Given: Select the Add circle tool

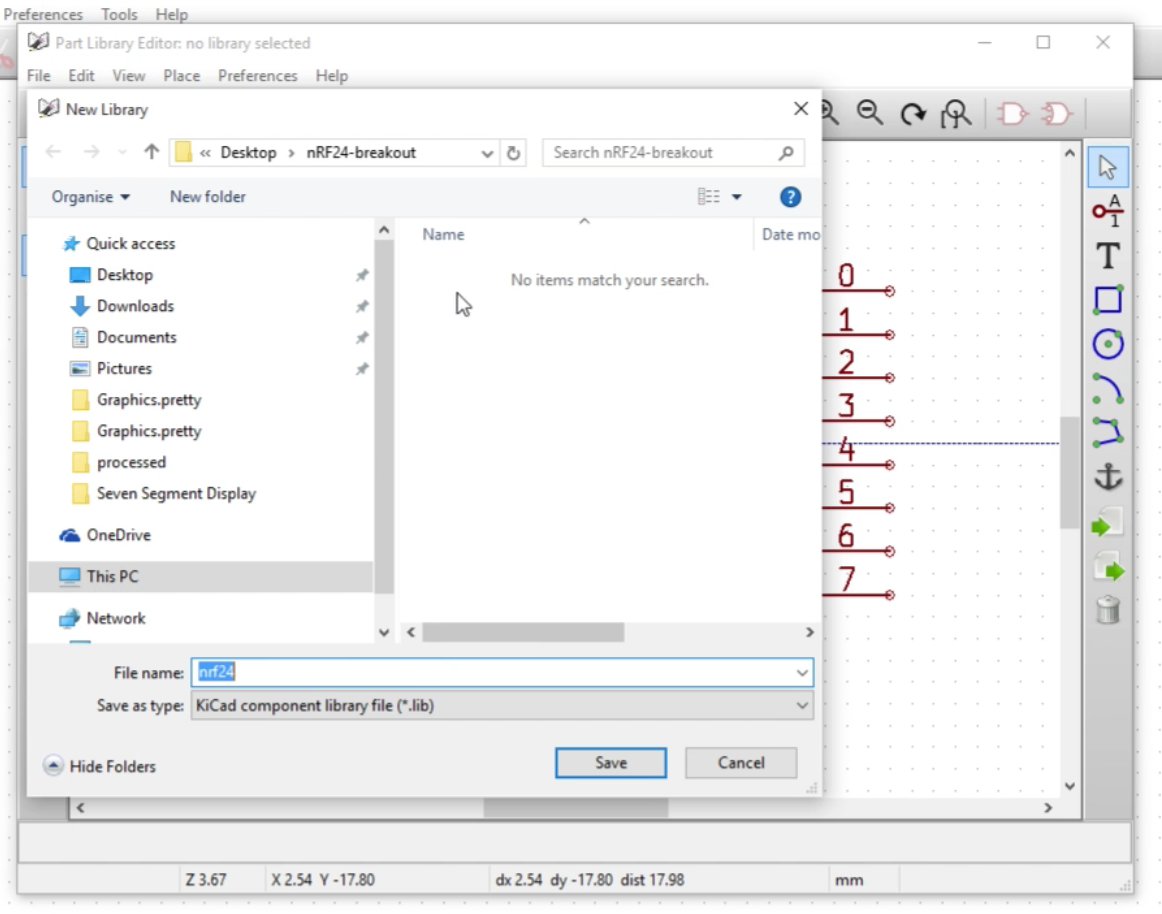Looking at the screenshot, I should [1108, 344].
